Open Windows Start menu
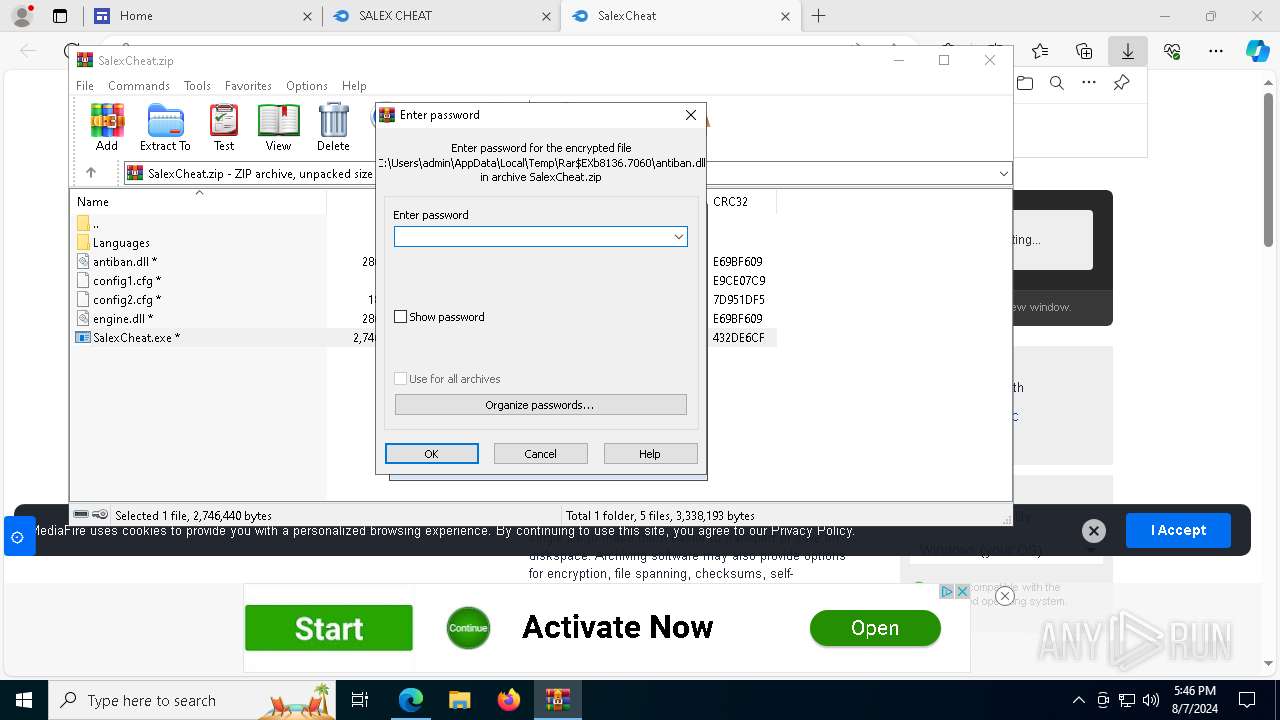Screen dimensions: 1280x720 [x=23, y=700]
